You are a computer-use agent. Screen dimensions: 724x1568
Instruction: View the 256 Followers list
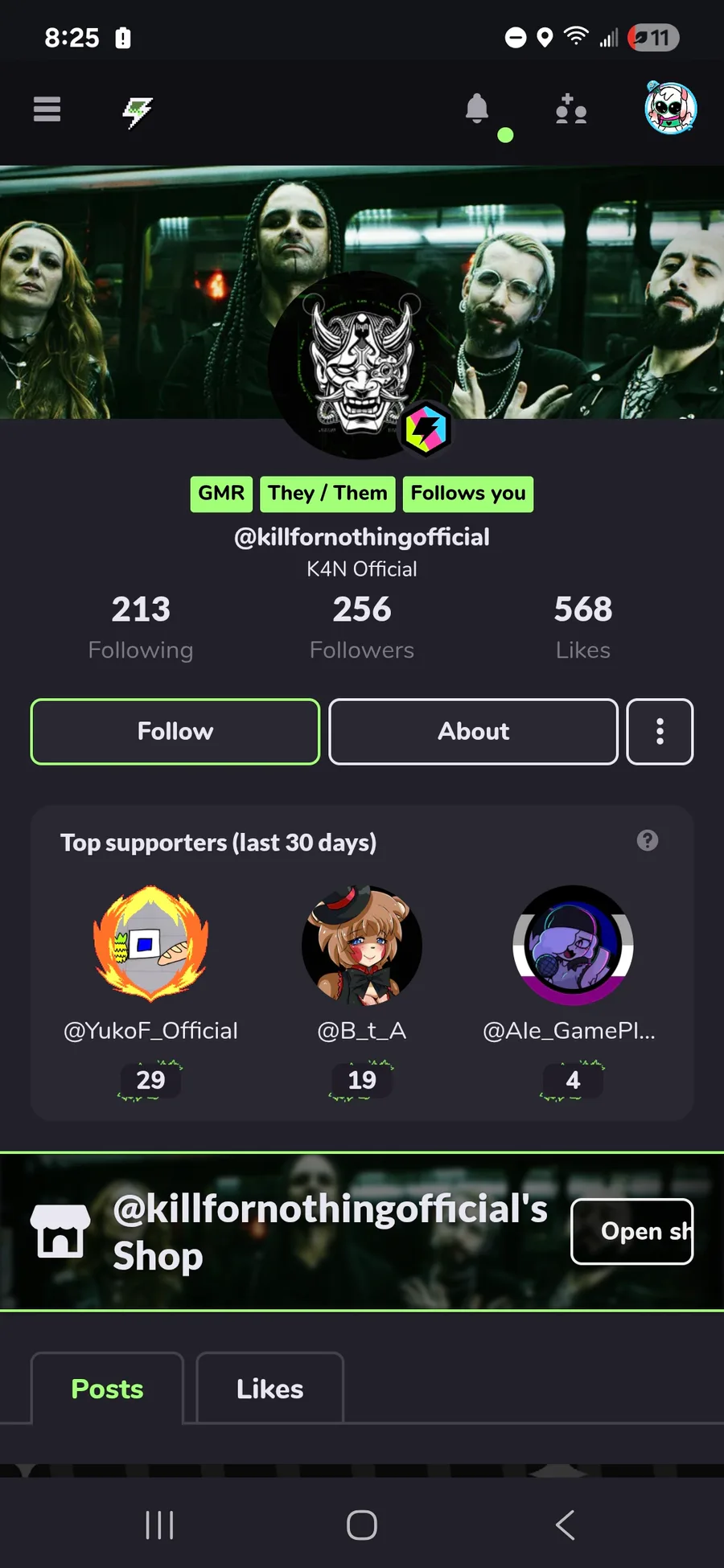click(x=362, y=627)
